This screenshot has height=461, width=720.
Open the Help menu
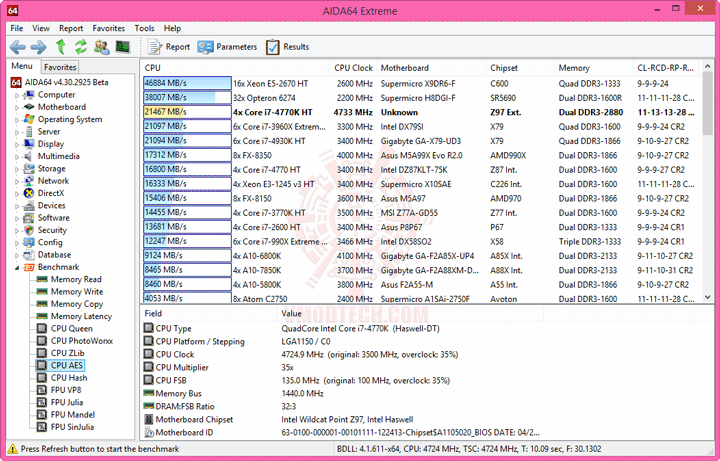click(x=172, y=28)
